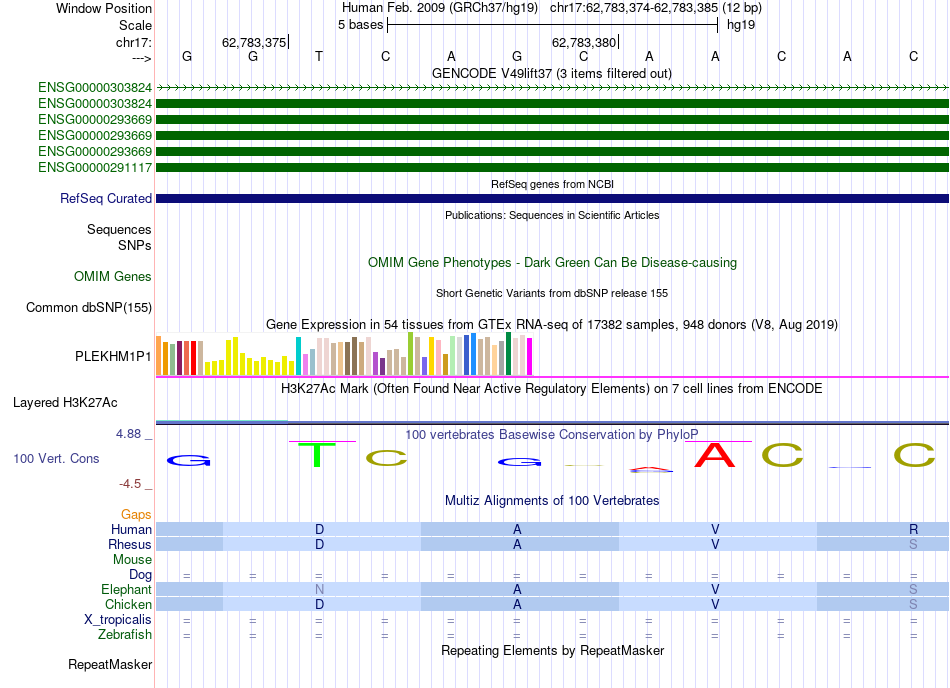
Task: Click the 100 Vert. Cons label
Action: pos(56,458)
